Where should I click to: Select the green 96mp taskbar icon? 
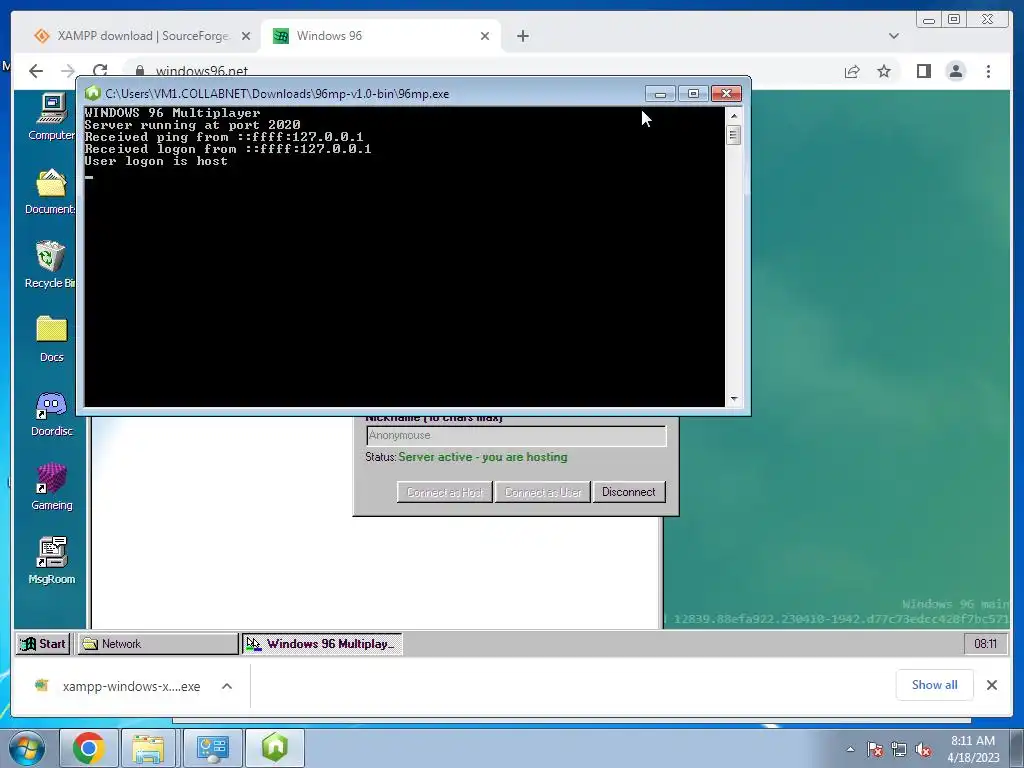[x=274, y=748]
